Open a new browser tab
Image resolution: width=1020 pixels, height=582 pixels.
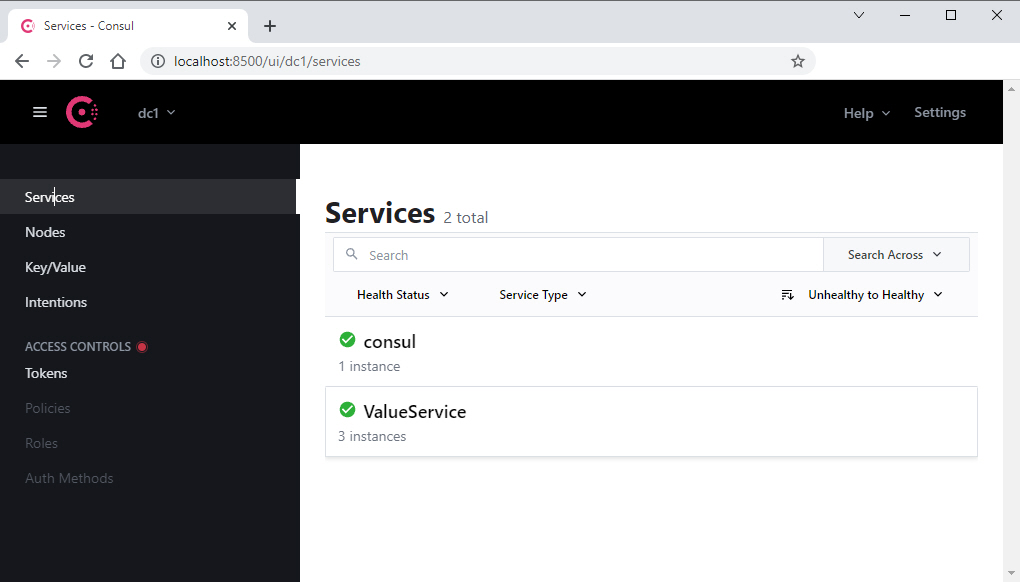270,26
